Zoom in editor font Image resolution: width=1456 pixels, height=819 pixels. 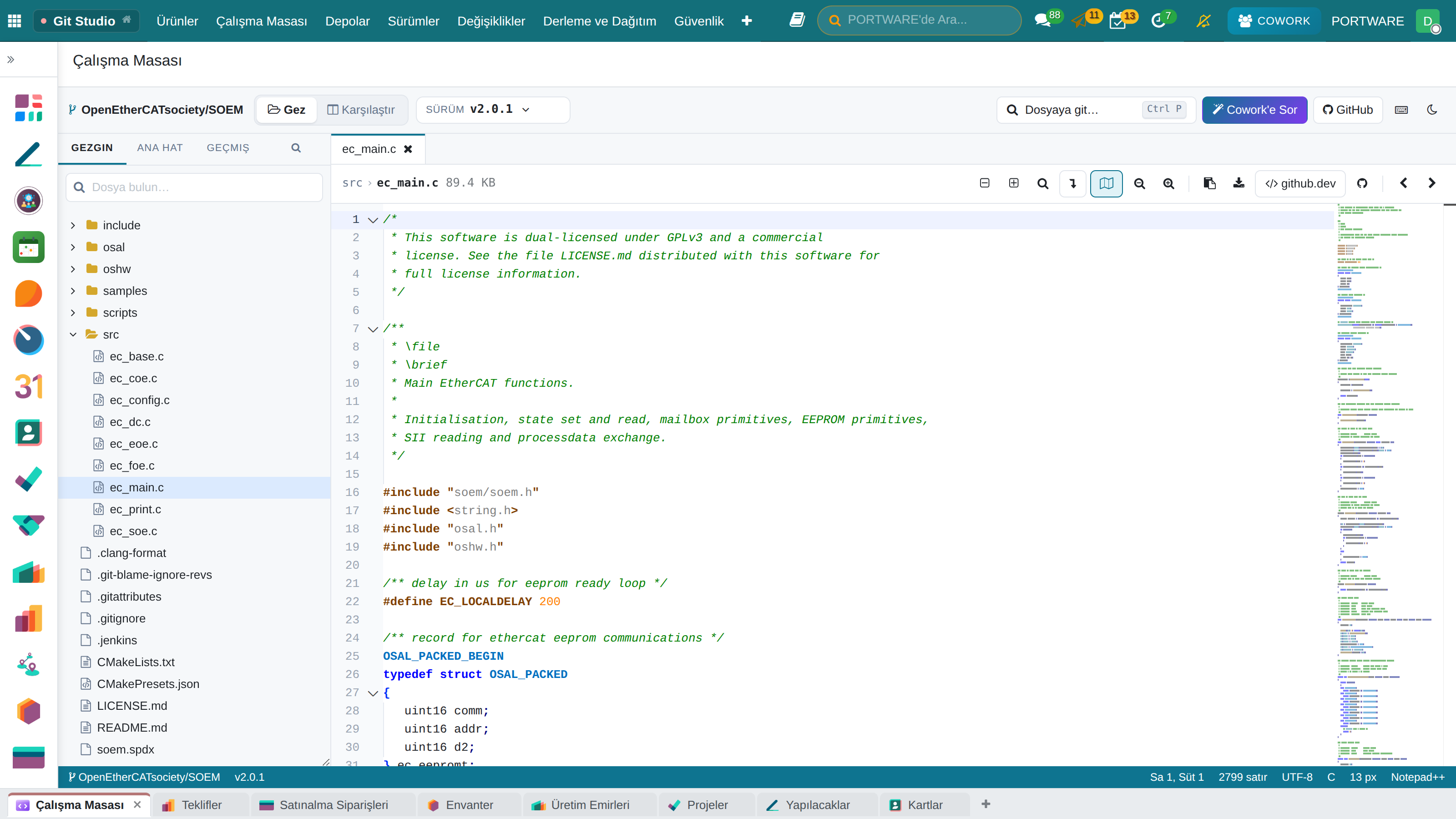point(1169,183)
